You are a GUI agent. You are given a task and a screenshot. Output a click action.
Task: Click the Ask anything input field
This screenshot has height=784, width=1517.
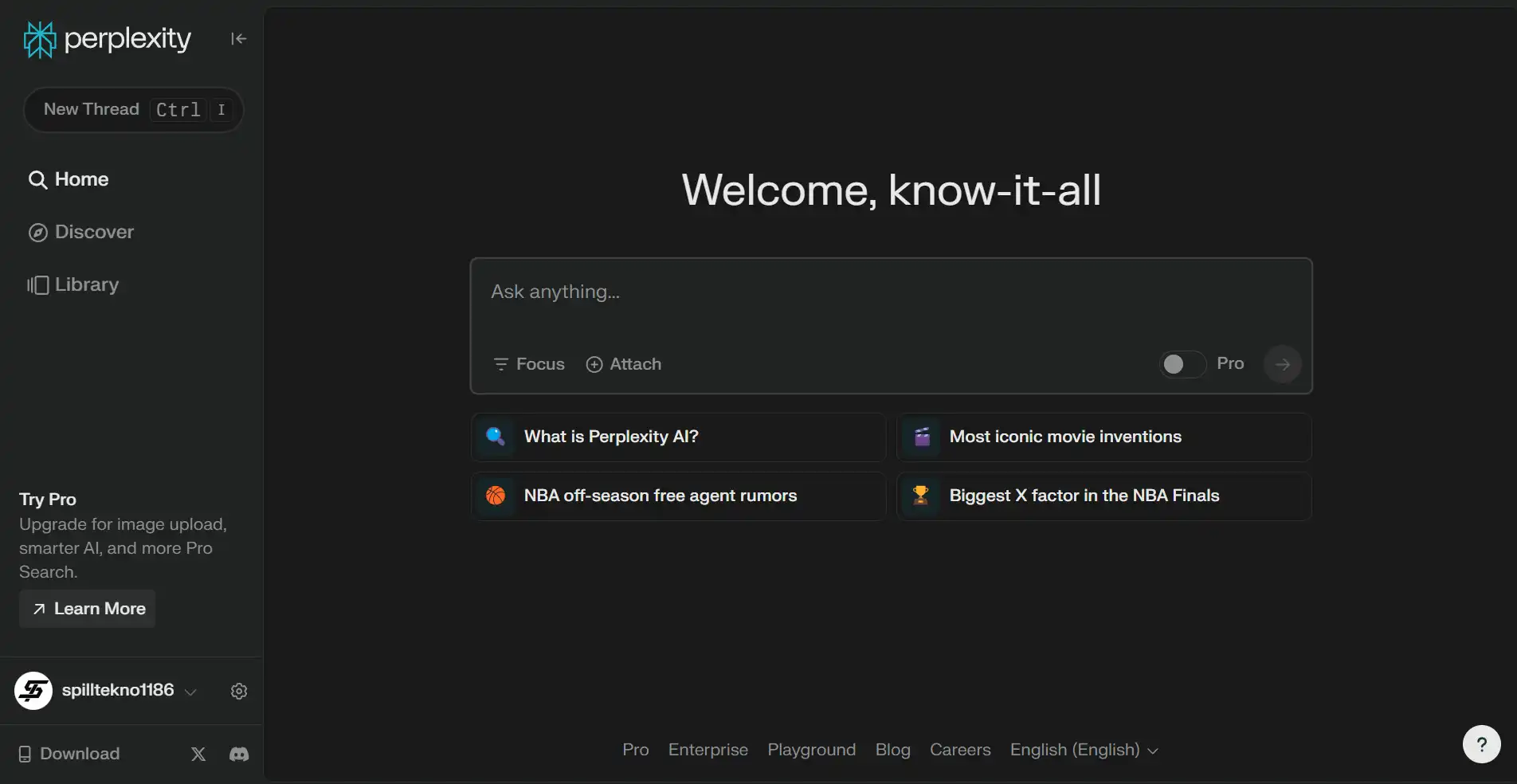[x=891, y=292]
